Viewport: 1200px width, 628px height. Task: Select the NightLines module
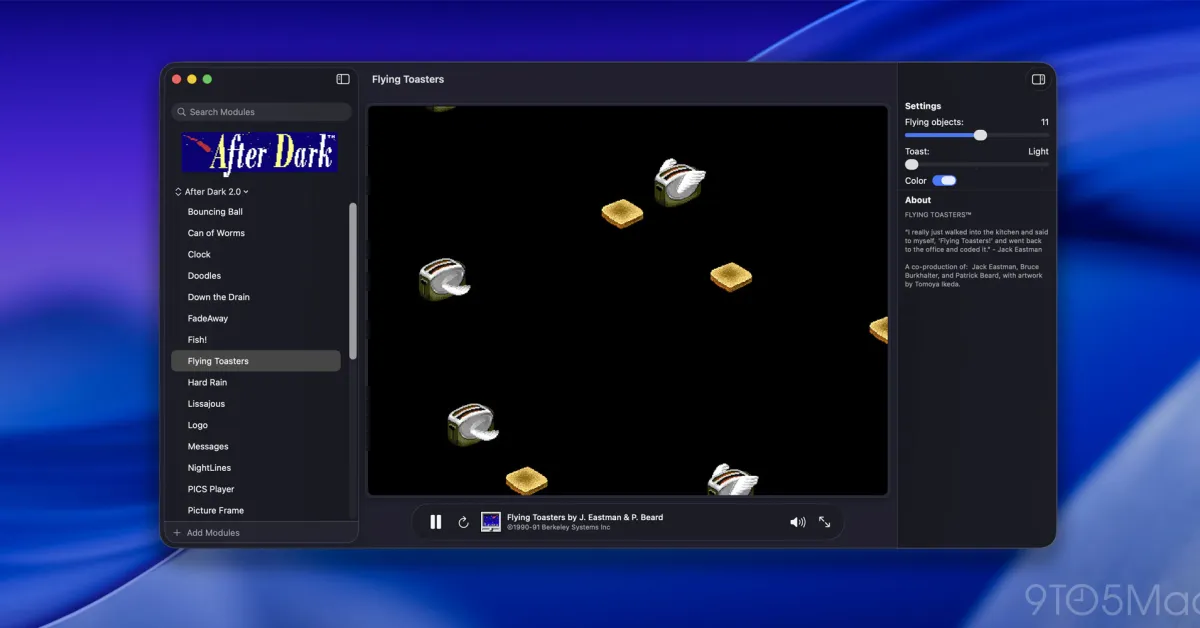pos(256,468)
